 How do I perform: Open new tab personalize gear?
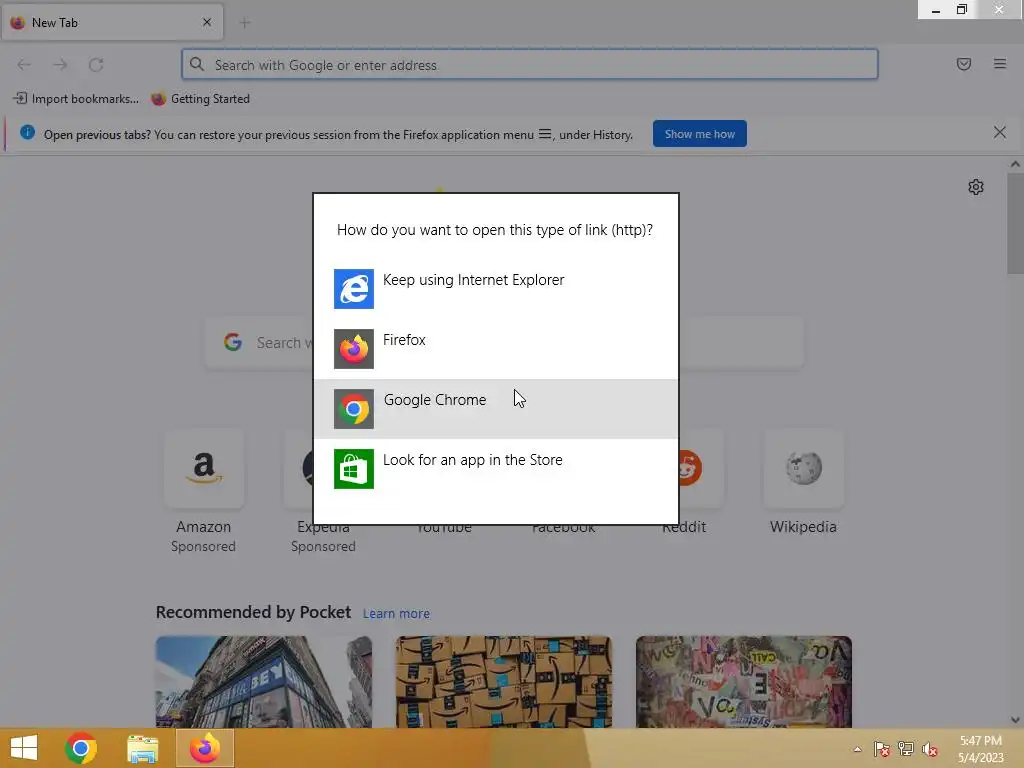tap(976, 187)
